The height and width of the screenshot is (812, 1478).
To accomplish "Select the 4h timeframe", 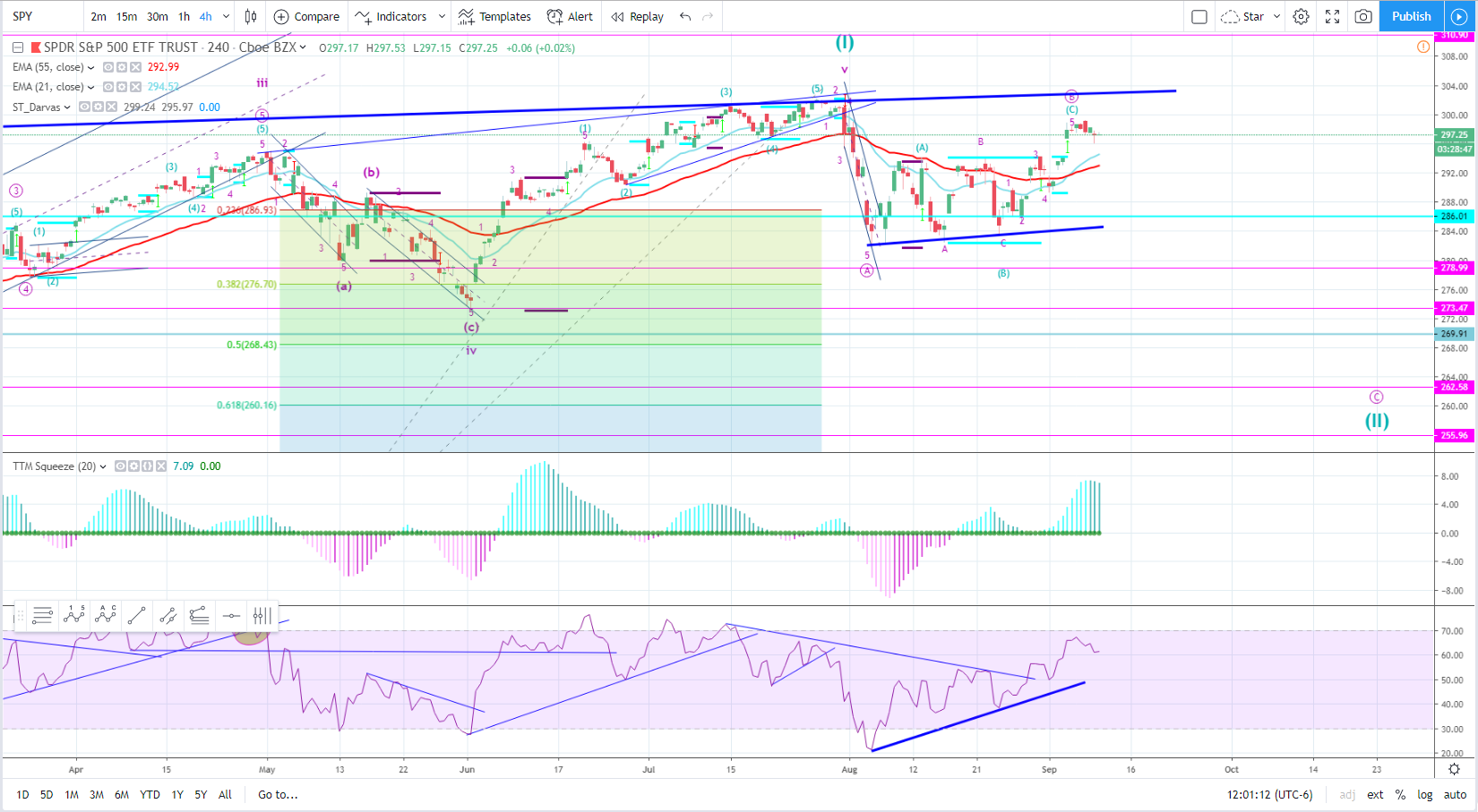I will pos(206,16).
